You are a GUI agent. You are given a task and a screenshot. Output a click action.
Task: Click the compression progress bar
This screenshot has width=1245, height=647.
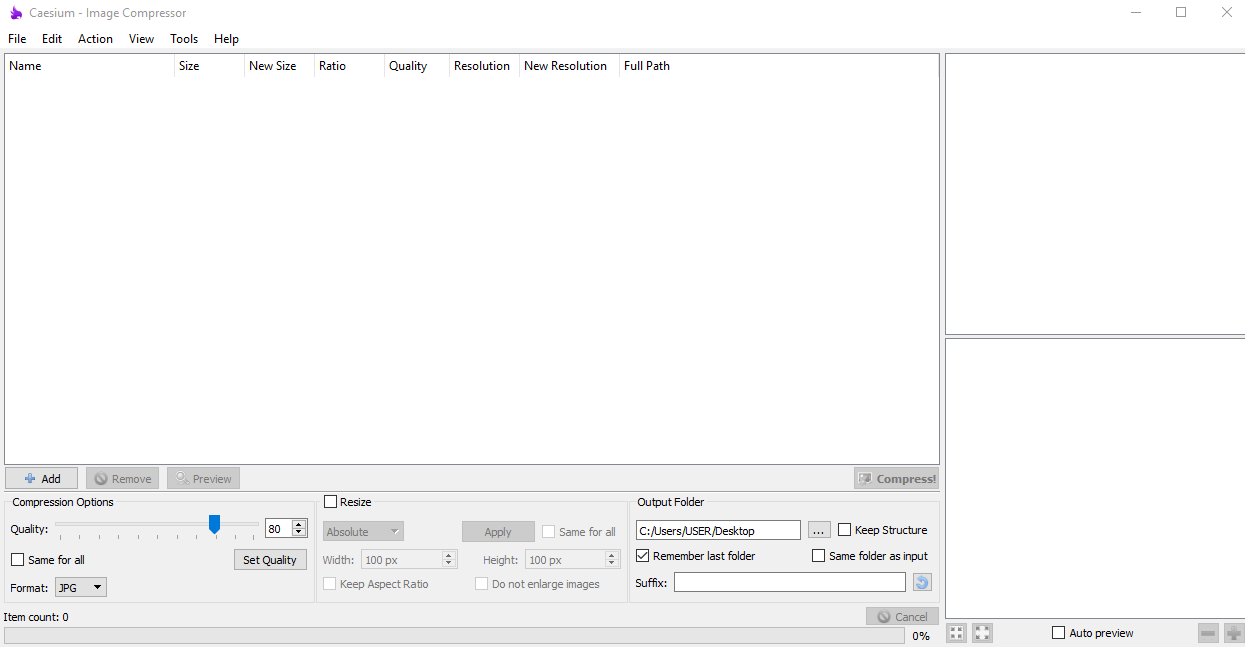455,636
